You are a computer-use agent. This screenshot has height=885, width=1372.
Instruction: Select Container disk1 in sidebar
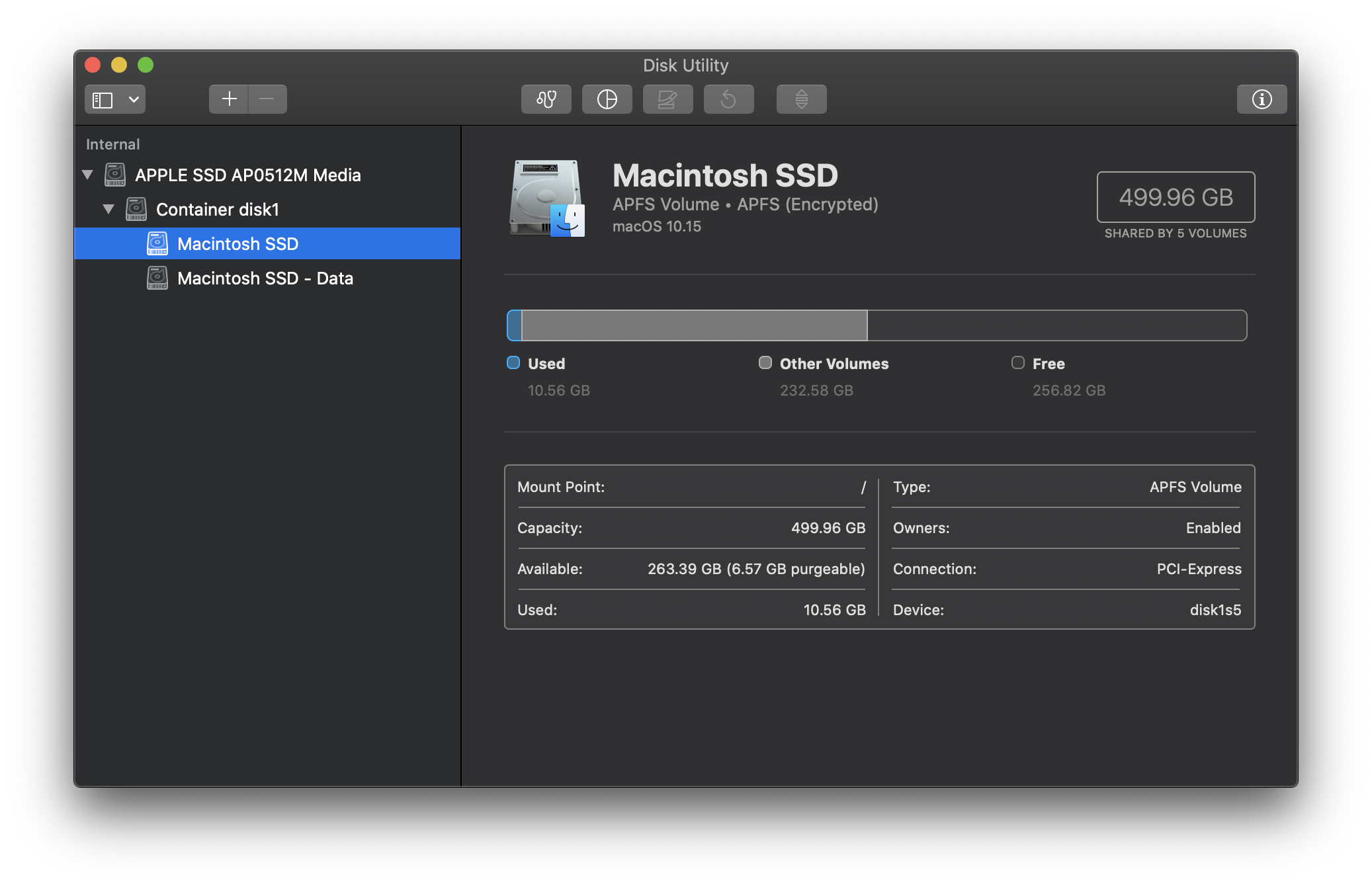coord(217,210)
